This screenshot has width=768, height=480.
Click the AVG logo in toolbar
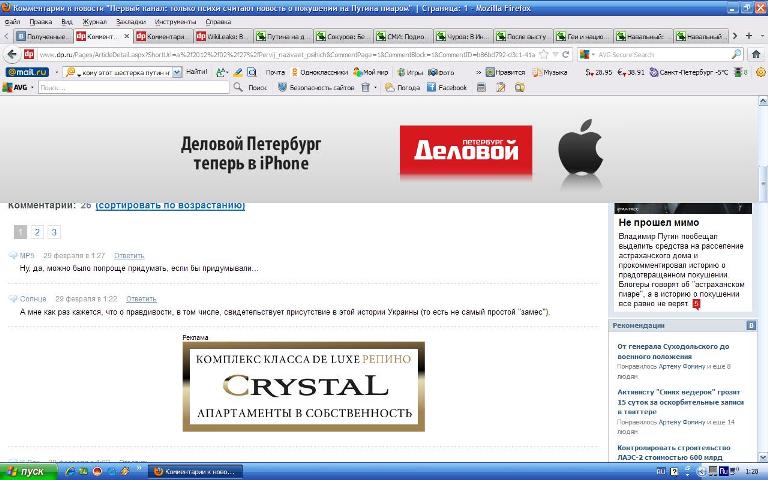[15, 87]
